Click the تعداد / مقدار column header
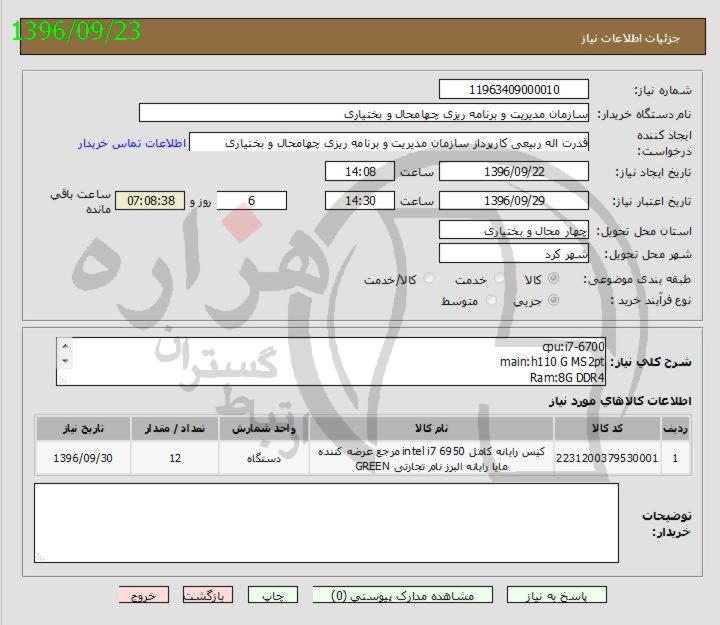 [x=174, y=428]
